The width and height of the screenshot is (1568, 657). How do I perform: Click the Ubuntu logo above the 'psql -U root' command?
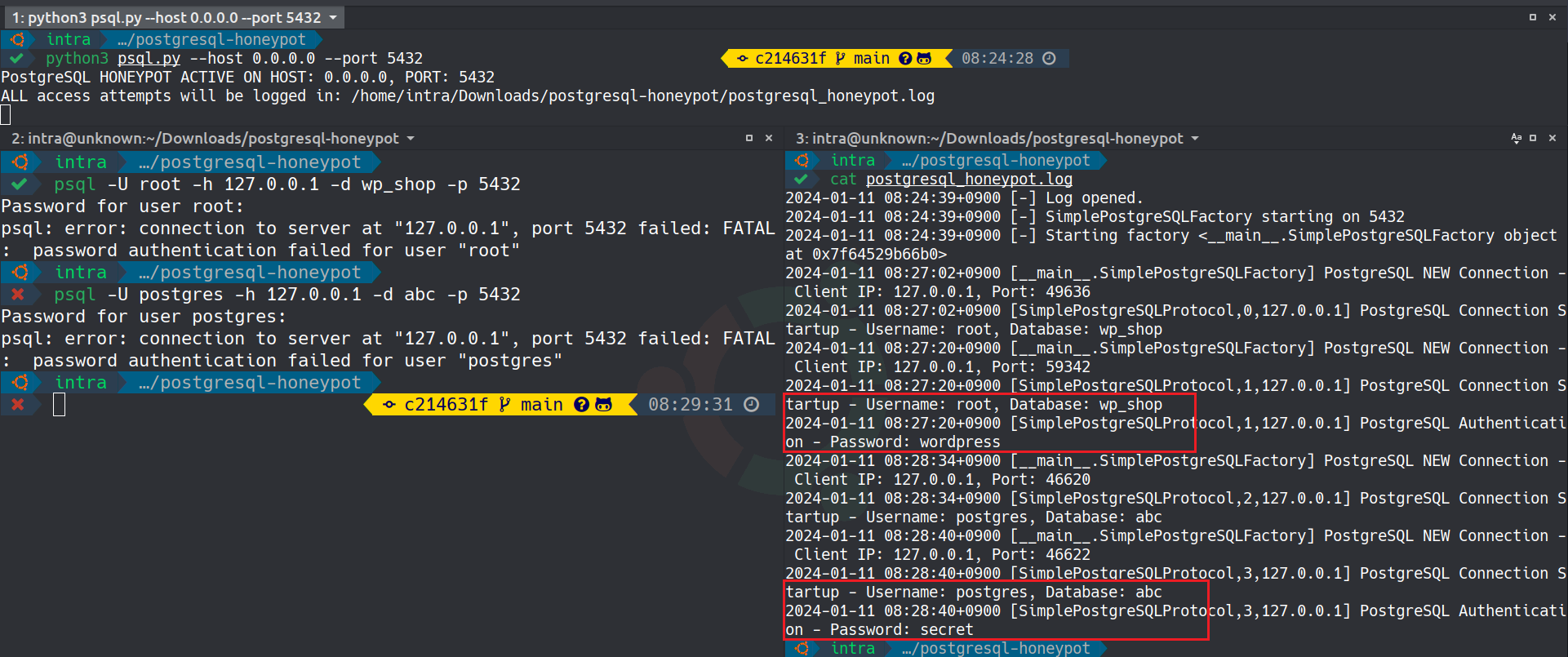point(20,162)
